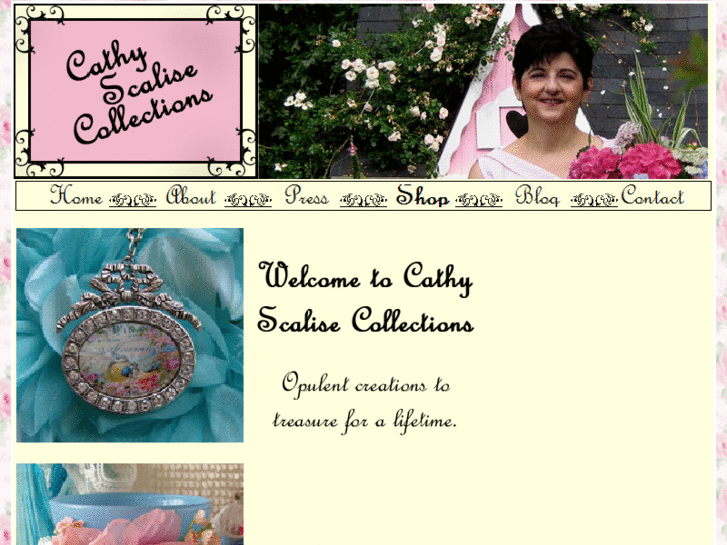Screen dimensions: 727x545
Task: Go to the About page
Action: tap(191, 195)
